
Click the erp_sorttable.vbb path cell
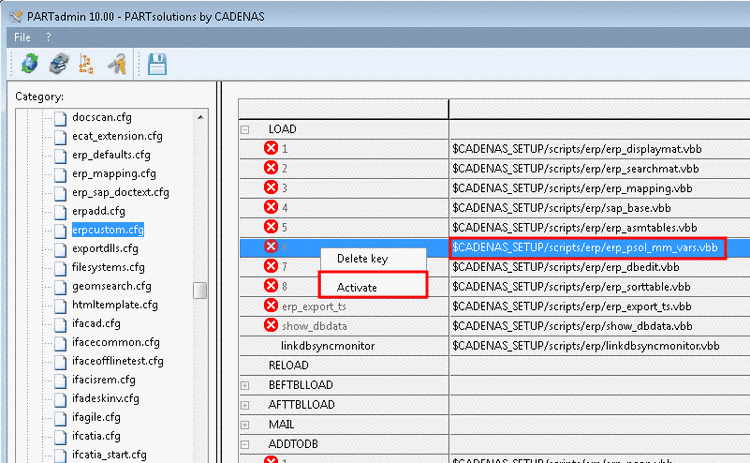point(599,287)
